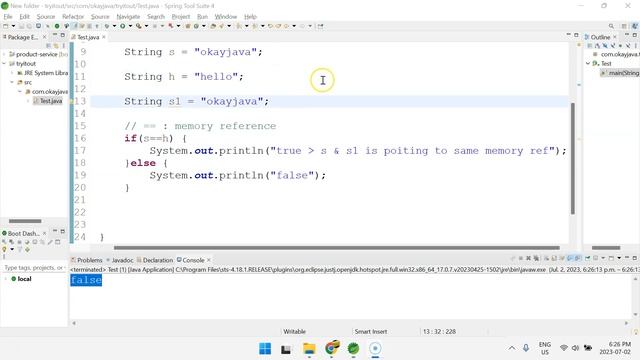Click the Pin Editor toolbar icon
The width and height of the screenshot is (640, 360).
click(320, 26)
